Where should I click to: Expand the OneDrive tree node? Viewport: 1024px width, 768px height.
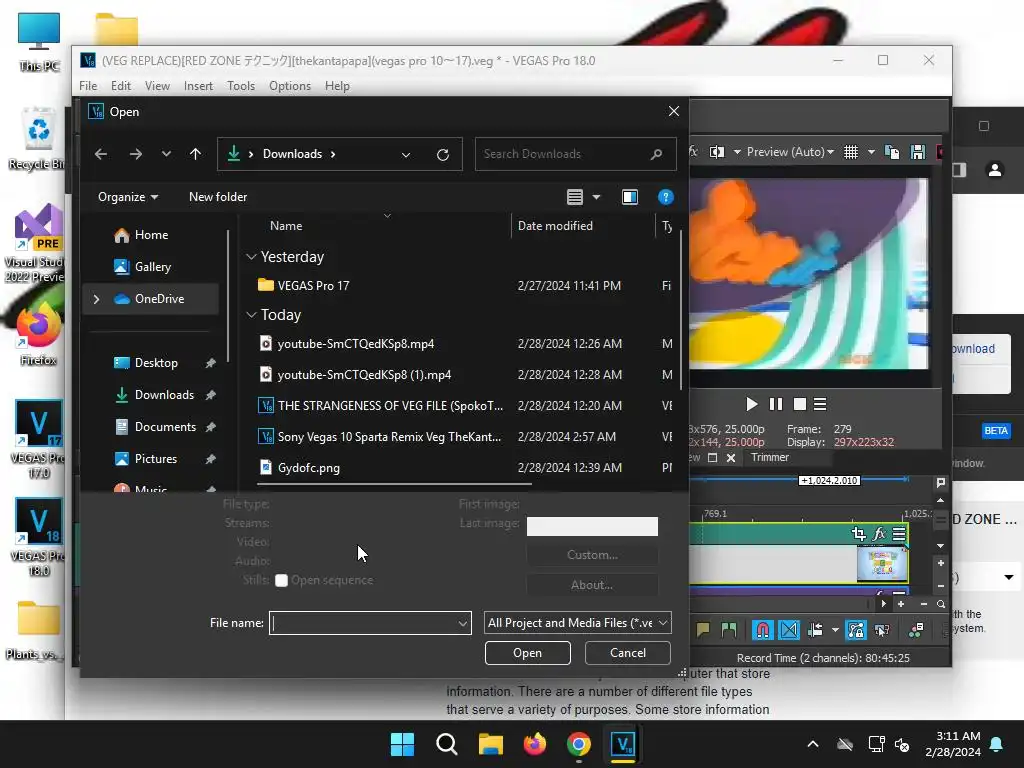coord(97,299)
